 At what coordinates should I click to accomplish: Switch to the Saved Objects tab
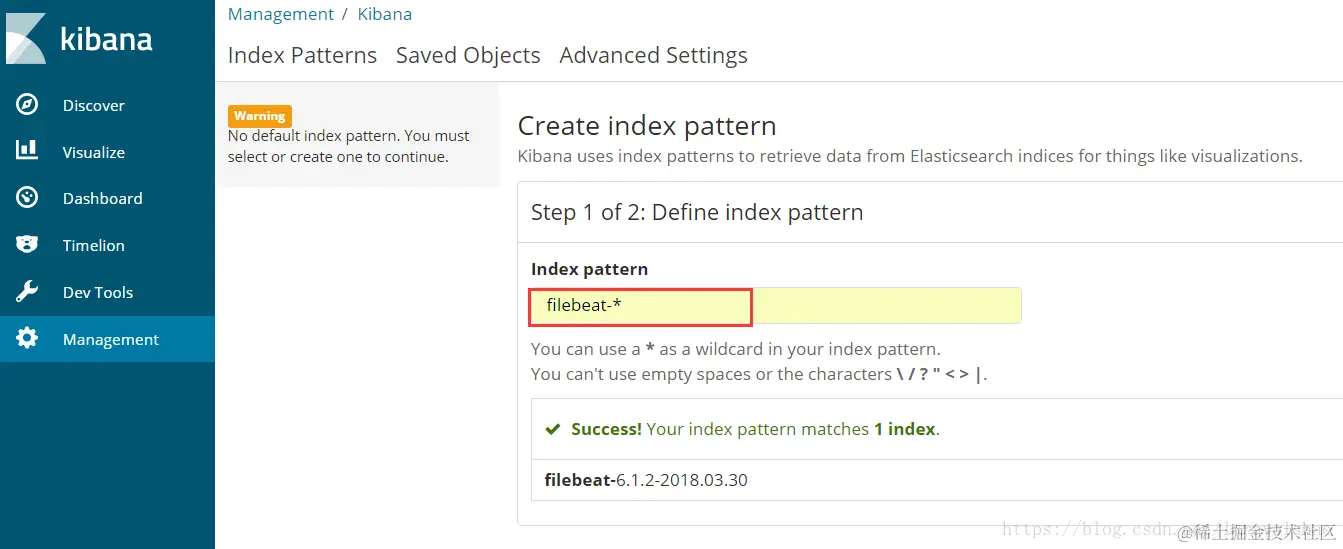click(x=468, y=55)
